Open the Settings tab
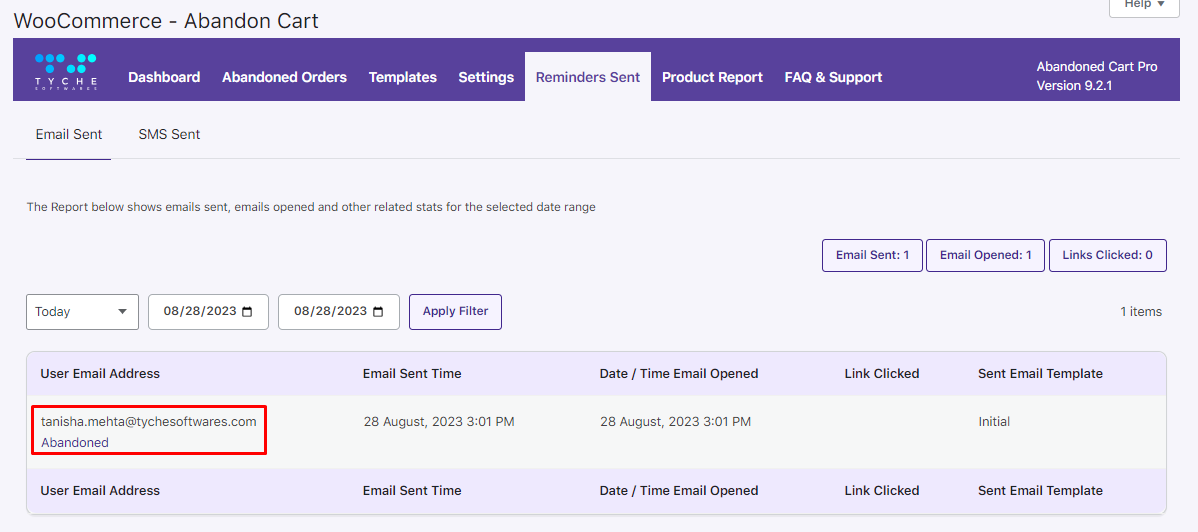The height and width of the screenshot is (532, 1198). 486,77
